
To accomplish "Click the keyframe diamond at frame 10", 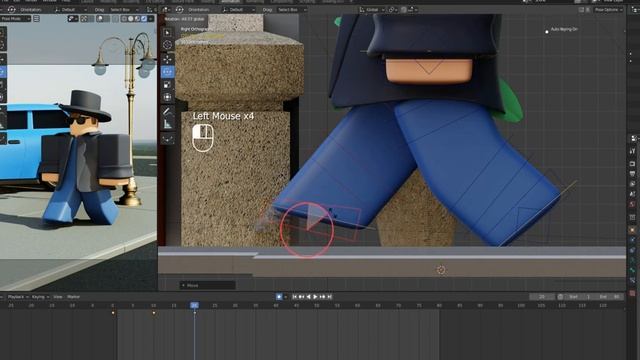I will 154,313.
